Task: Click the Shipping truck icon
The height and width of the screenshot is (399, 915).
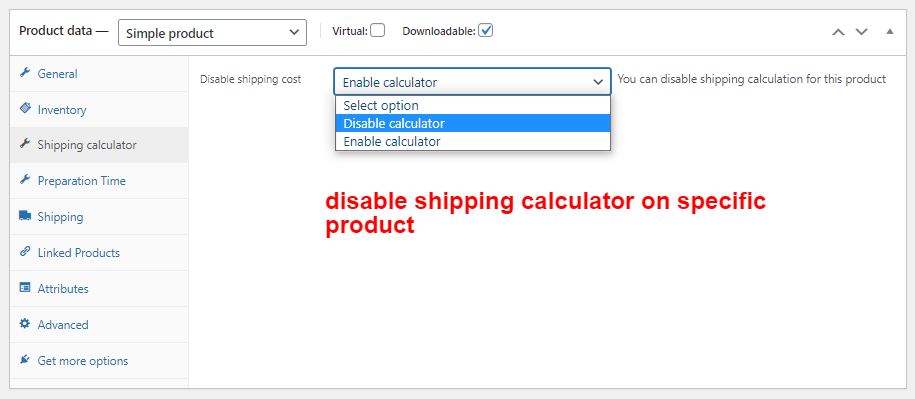Action: tap(25, 216)
